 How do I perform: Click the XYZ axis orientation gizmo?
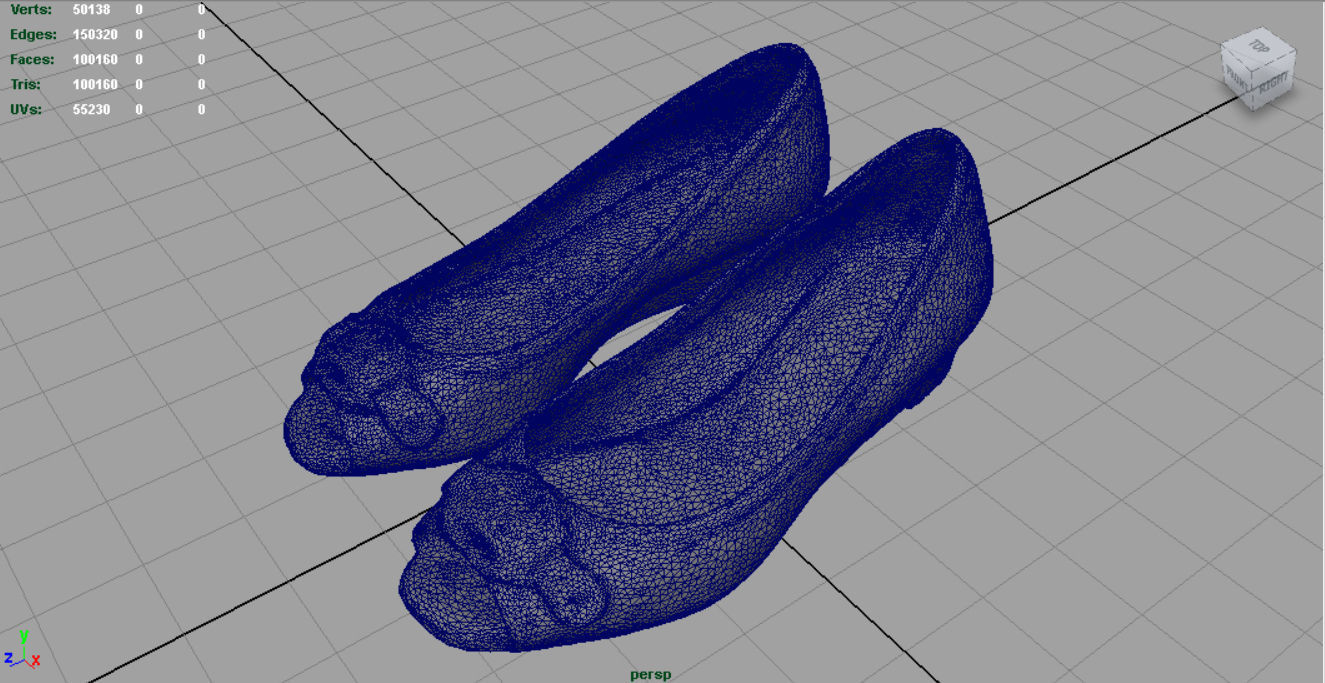point(21,650)
